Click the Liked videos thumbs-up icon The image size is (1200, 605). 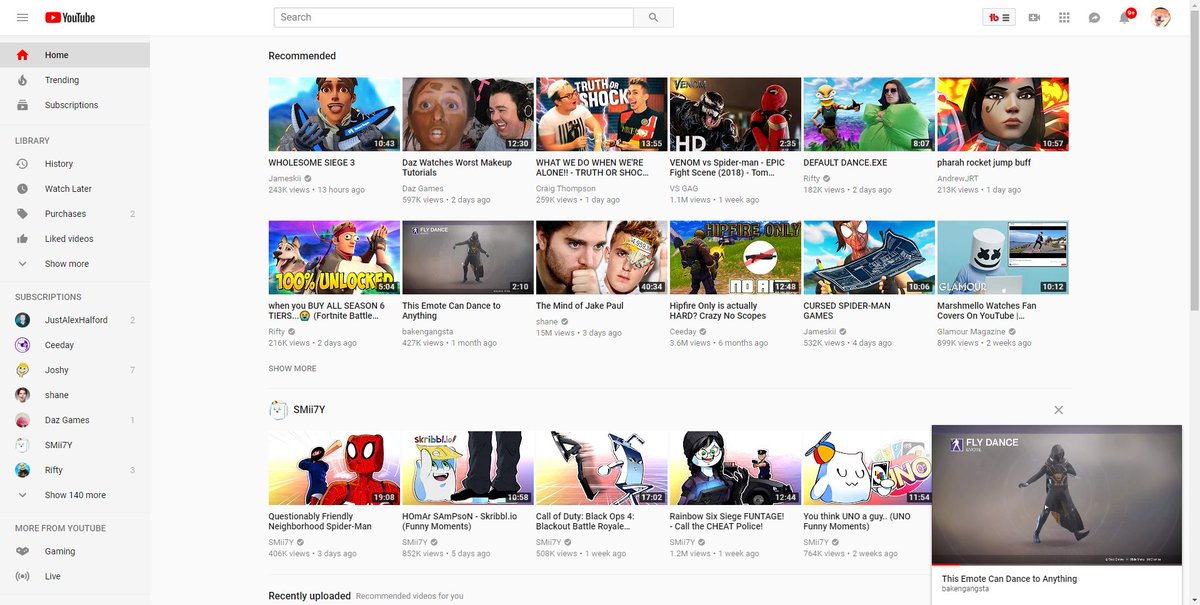click(22, 239)
